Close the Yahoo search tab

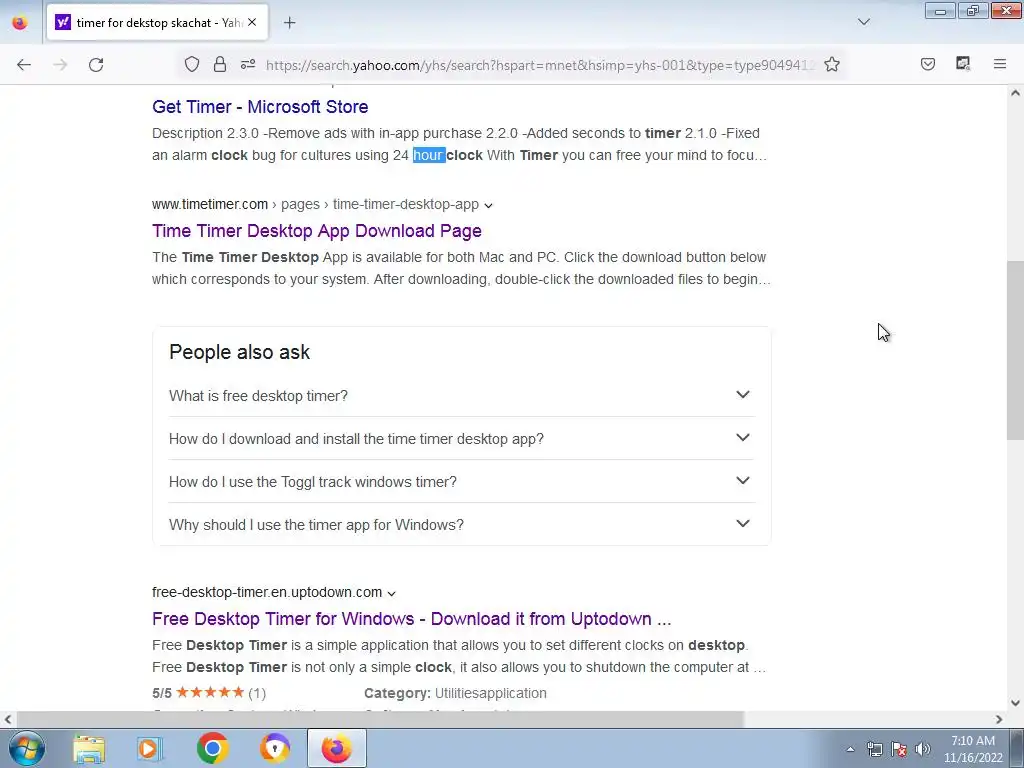coord(252,22)
